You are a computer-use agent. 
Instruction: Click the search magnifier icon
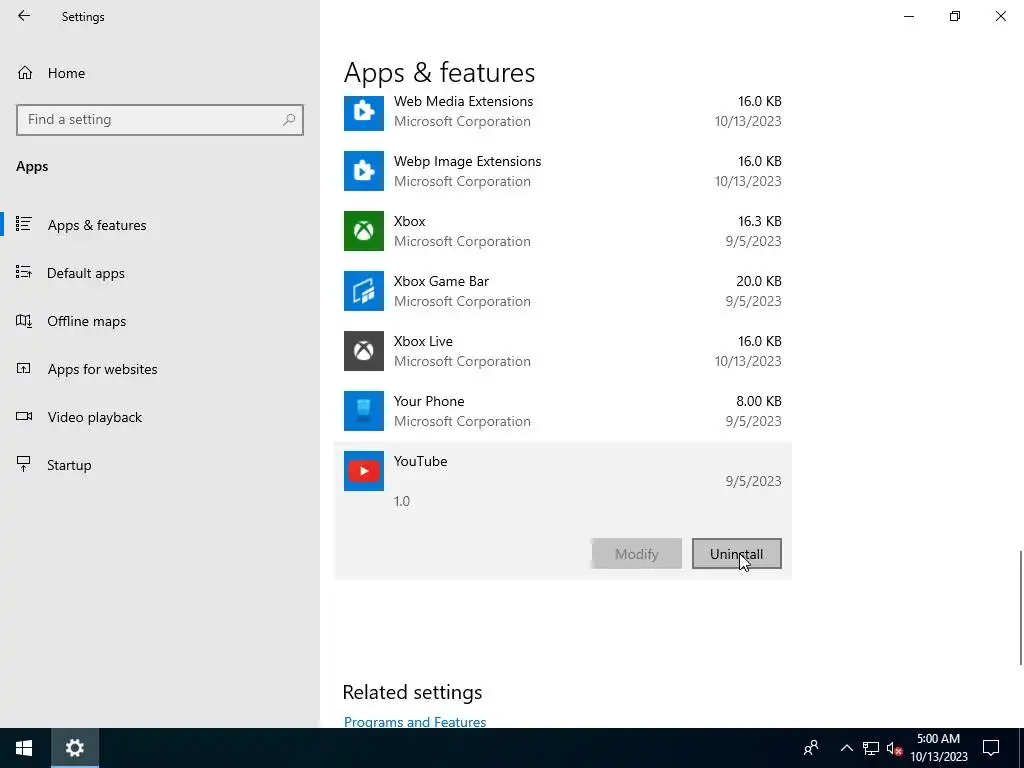(x=289, y=120)
